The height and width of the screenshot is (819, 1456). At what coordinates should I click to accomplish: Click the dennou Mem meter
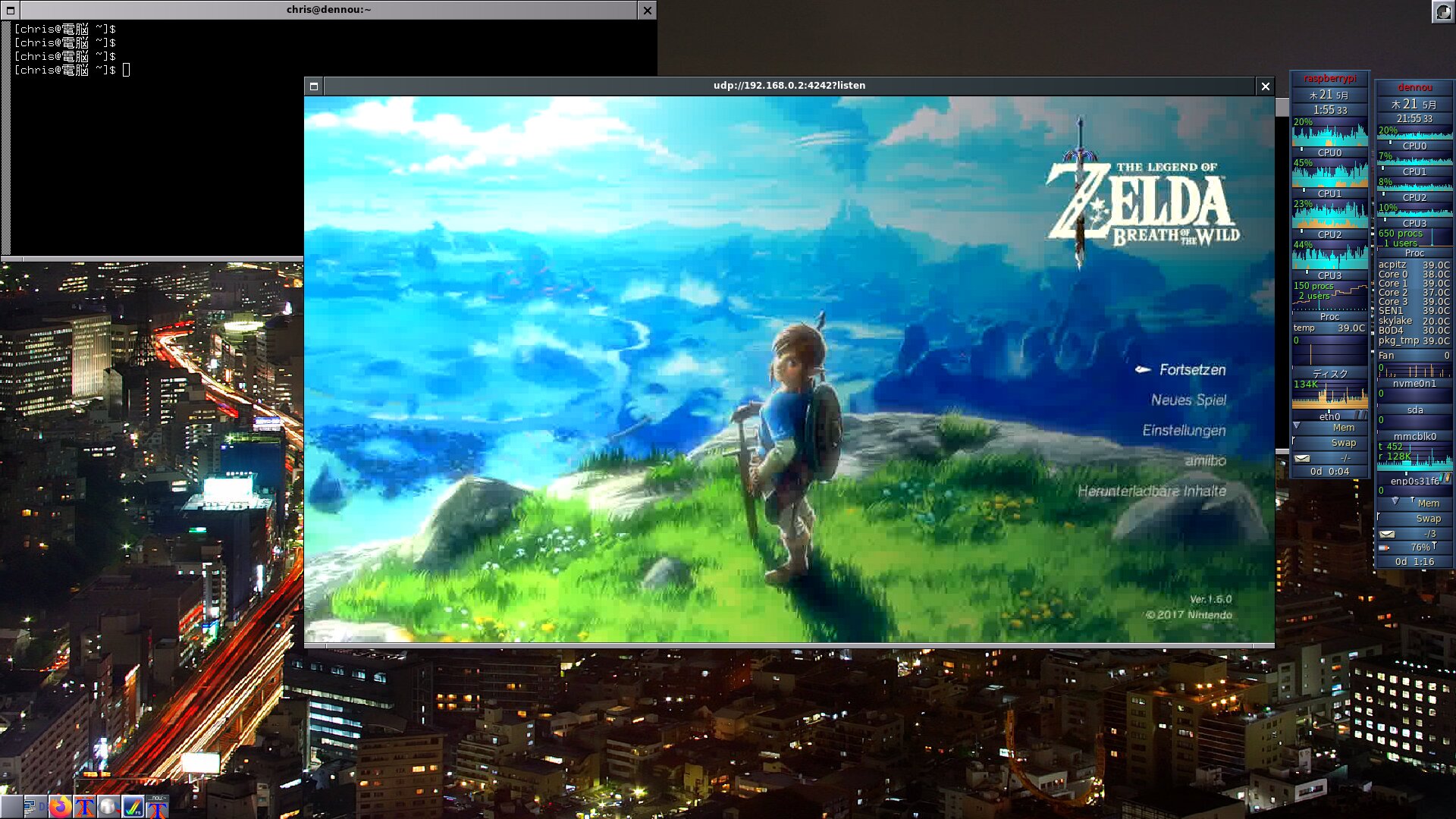[x=1415, y=504]
